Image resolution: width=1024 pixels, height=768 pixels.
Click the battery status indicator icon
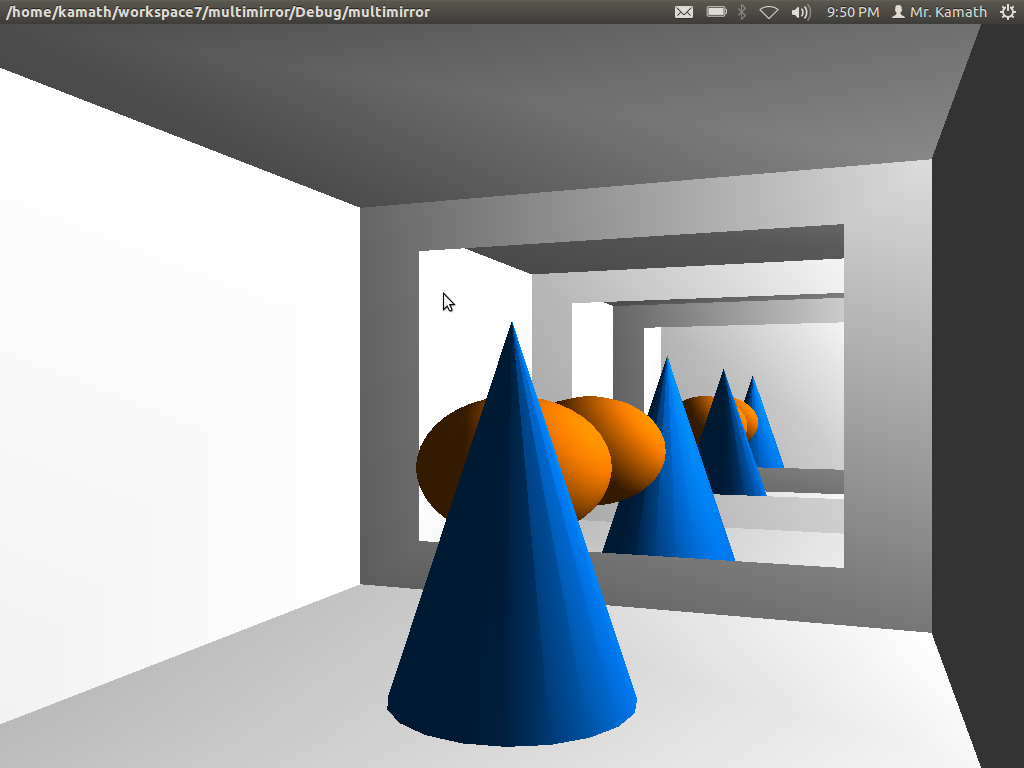coord(717,12)
